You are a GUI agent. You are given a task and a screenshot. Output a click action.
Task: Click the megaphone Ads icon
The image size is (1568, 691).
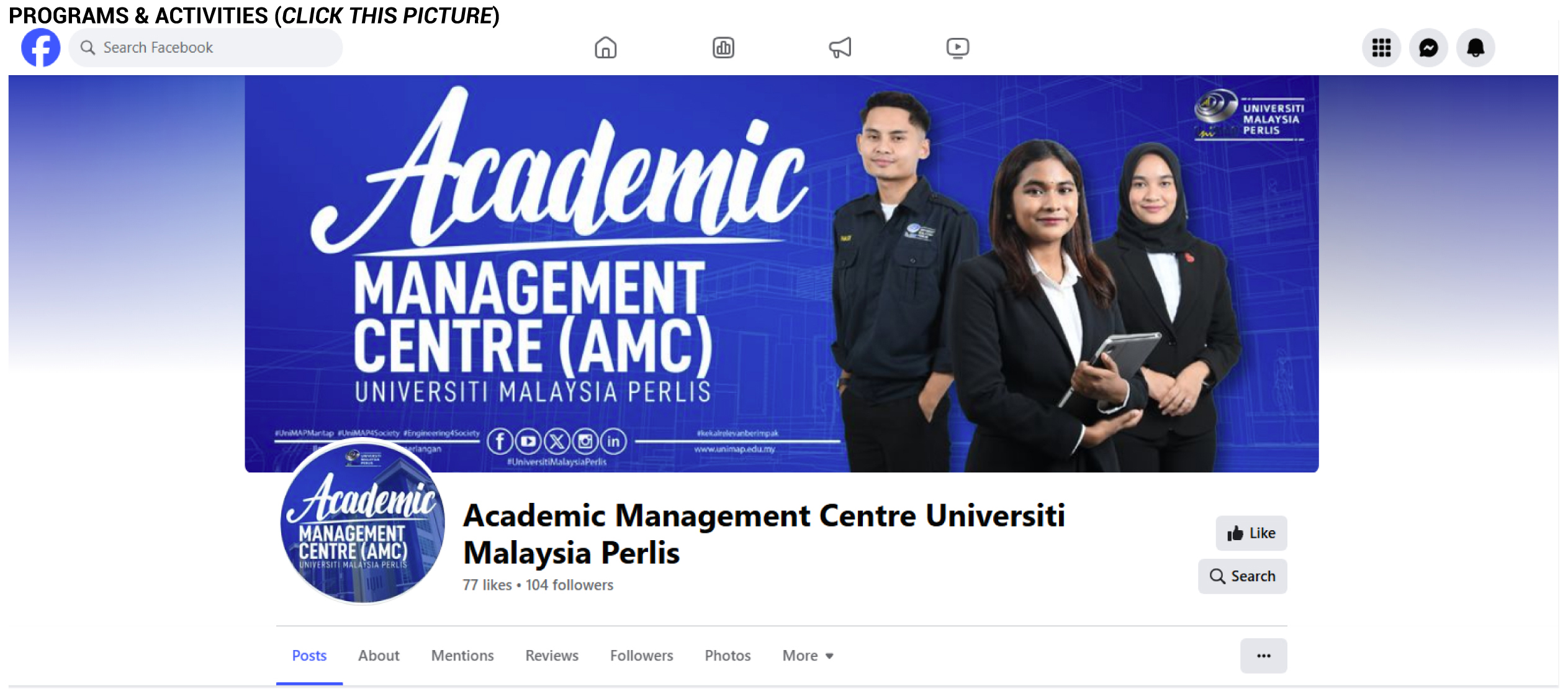841,47
